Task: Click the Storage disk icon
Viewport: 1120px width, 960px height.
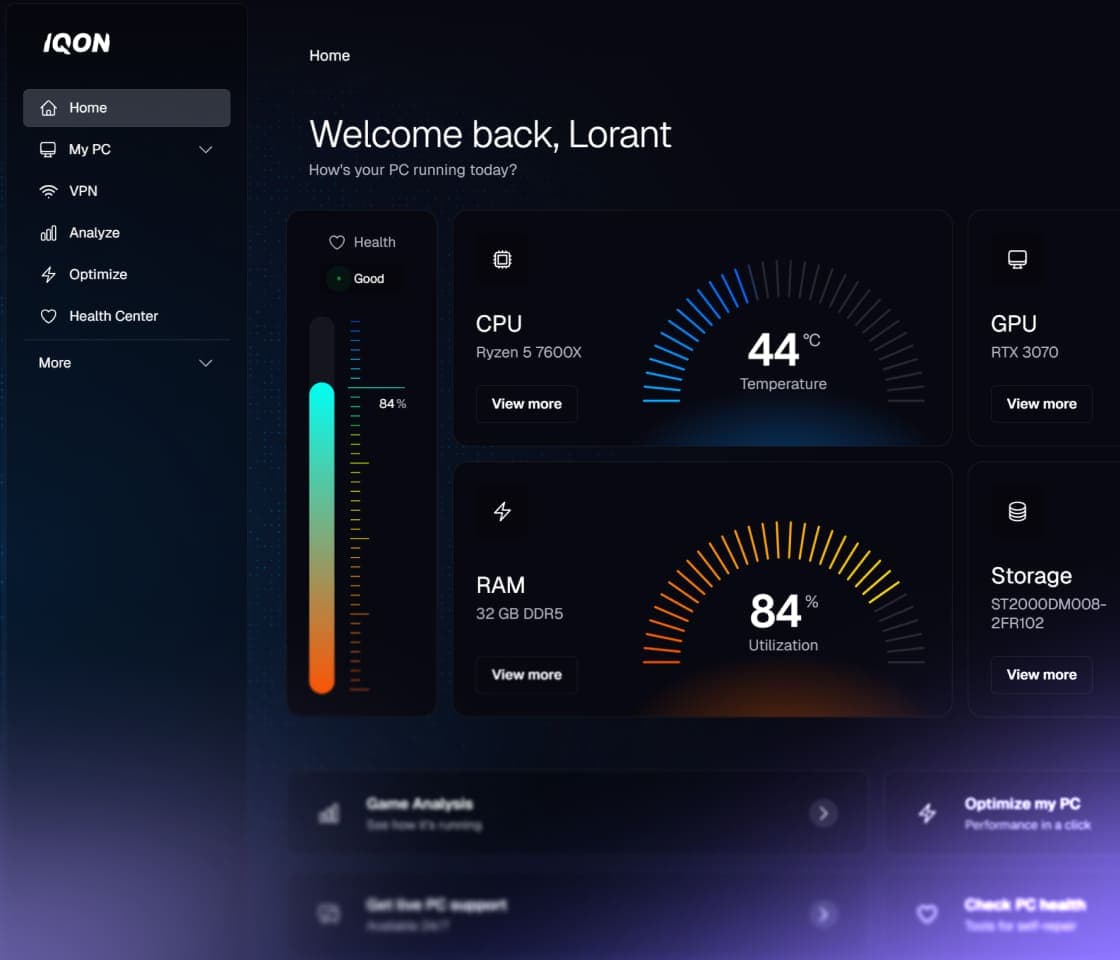Action: 1017,511
